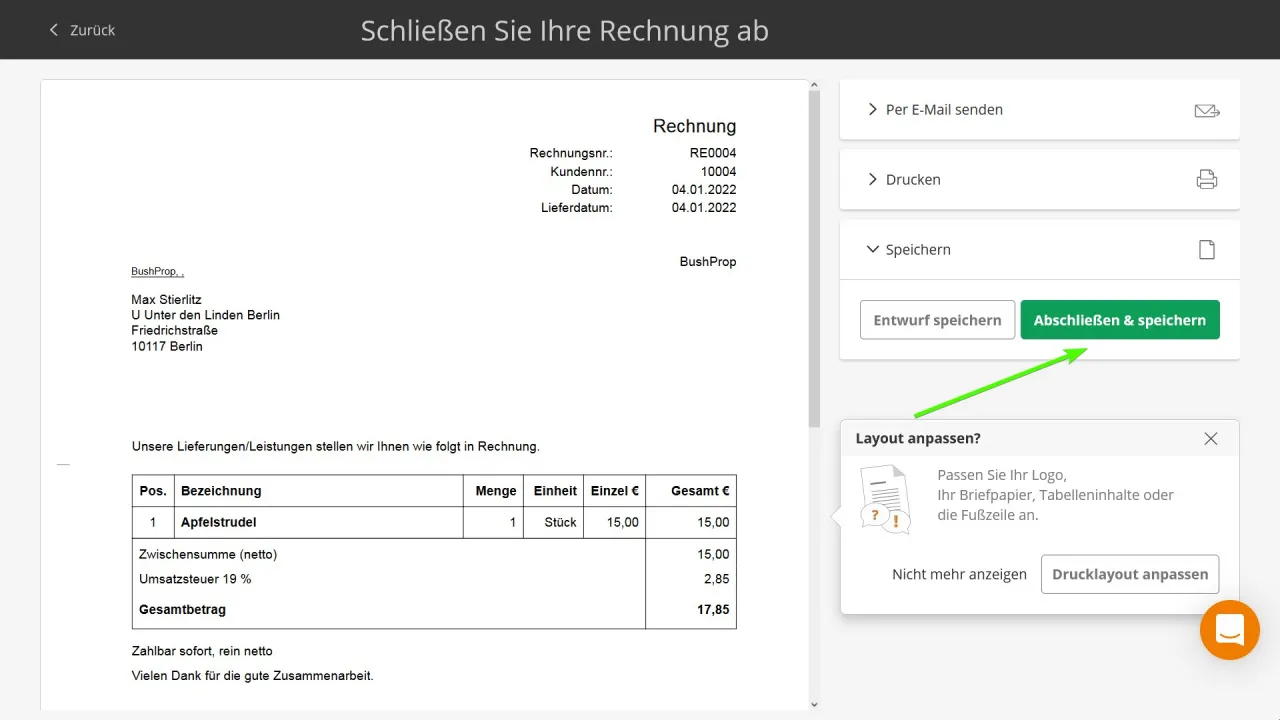Click the back chevron next to Zurück
The width and height of the screenshot is (1280, 720).
(x=54, y=30)
